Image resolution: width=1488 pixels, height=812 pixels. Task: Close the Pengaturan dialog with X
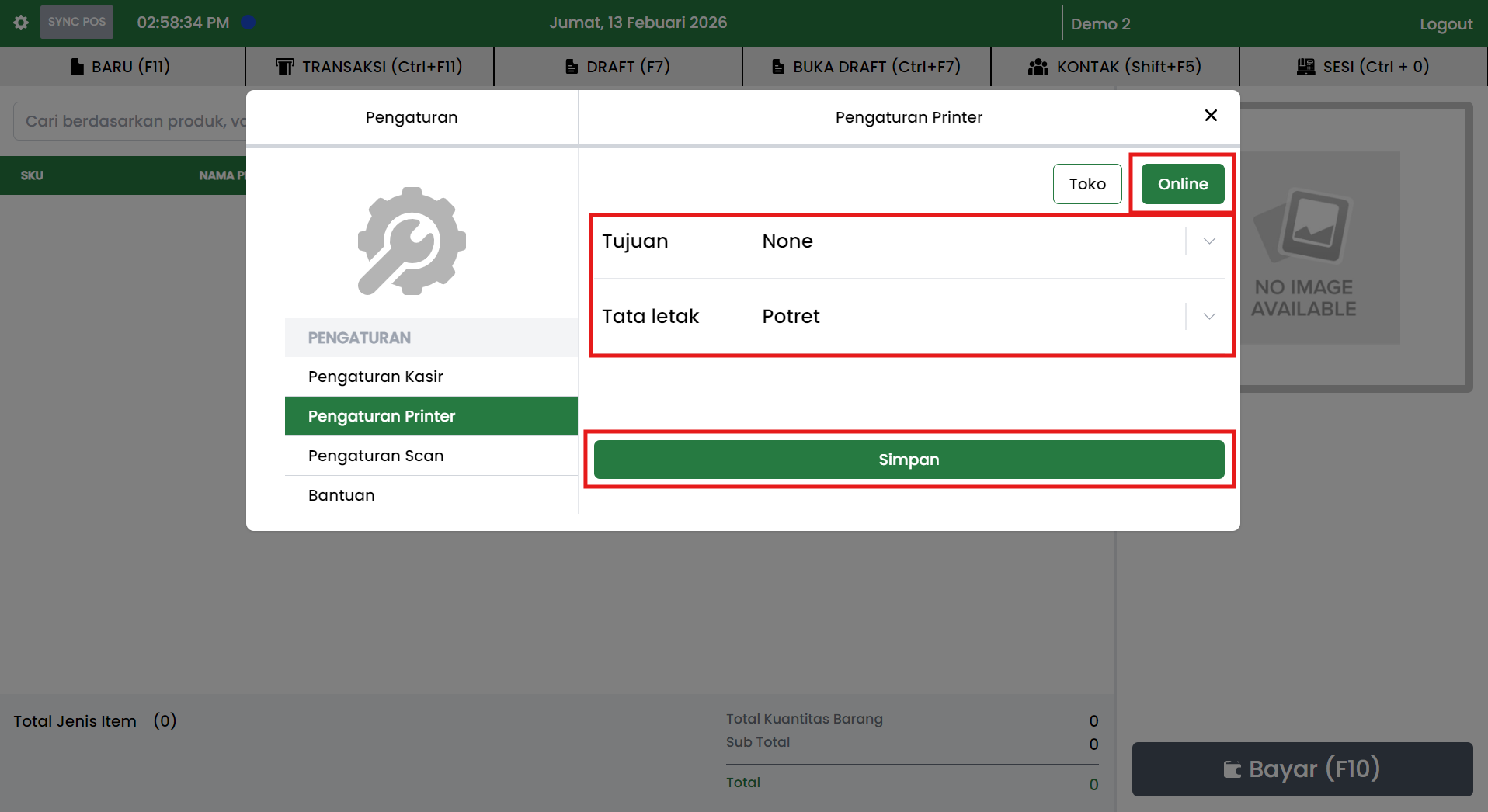1210,116
